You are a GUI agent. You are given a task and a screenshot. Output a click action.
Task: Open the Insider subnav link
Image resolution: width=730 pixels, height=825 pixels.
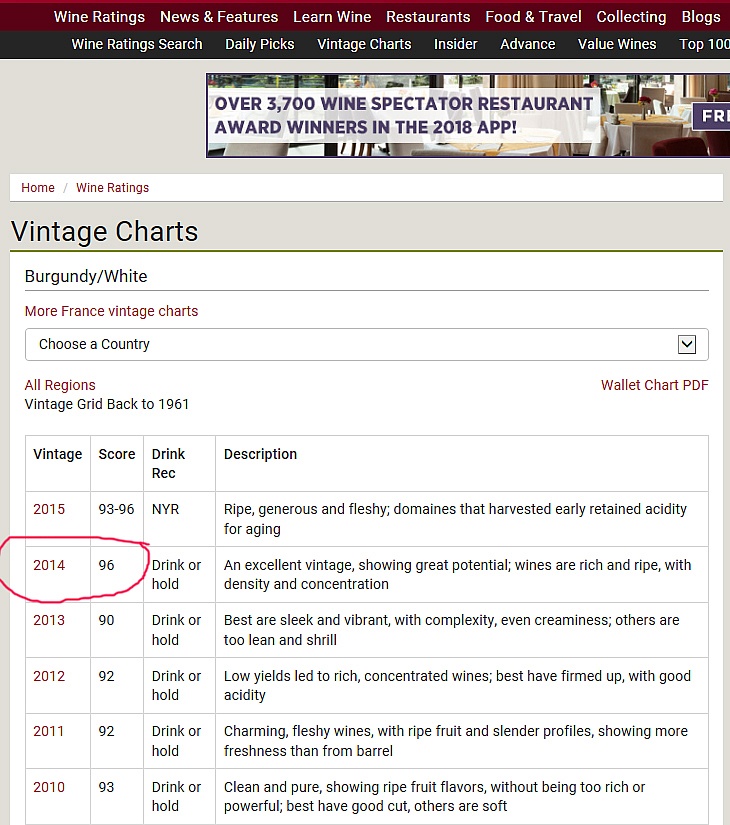click(x=455, y=44)
